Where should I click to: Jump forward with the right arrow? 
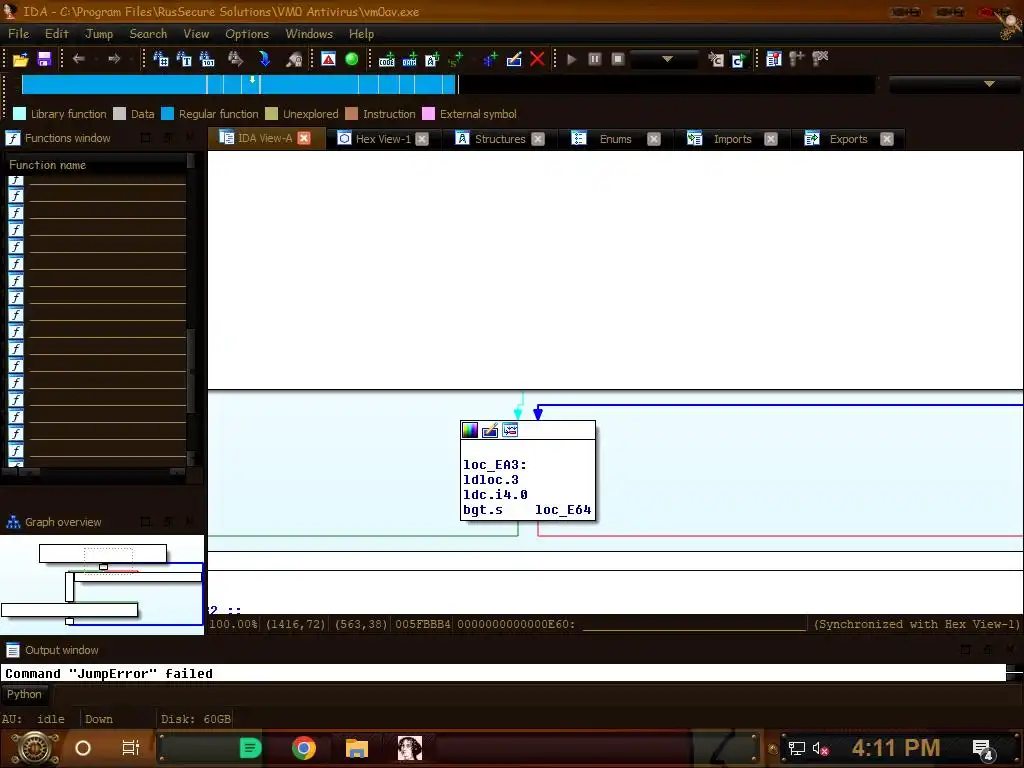tap(114, 59)
